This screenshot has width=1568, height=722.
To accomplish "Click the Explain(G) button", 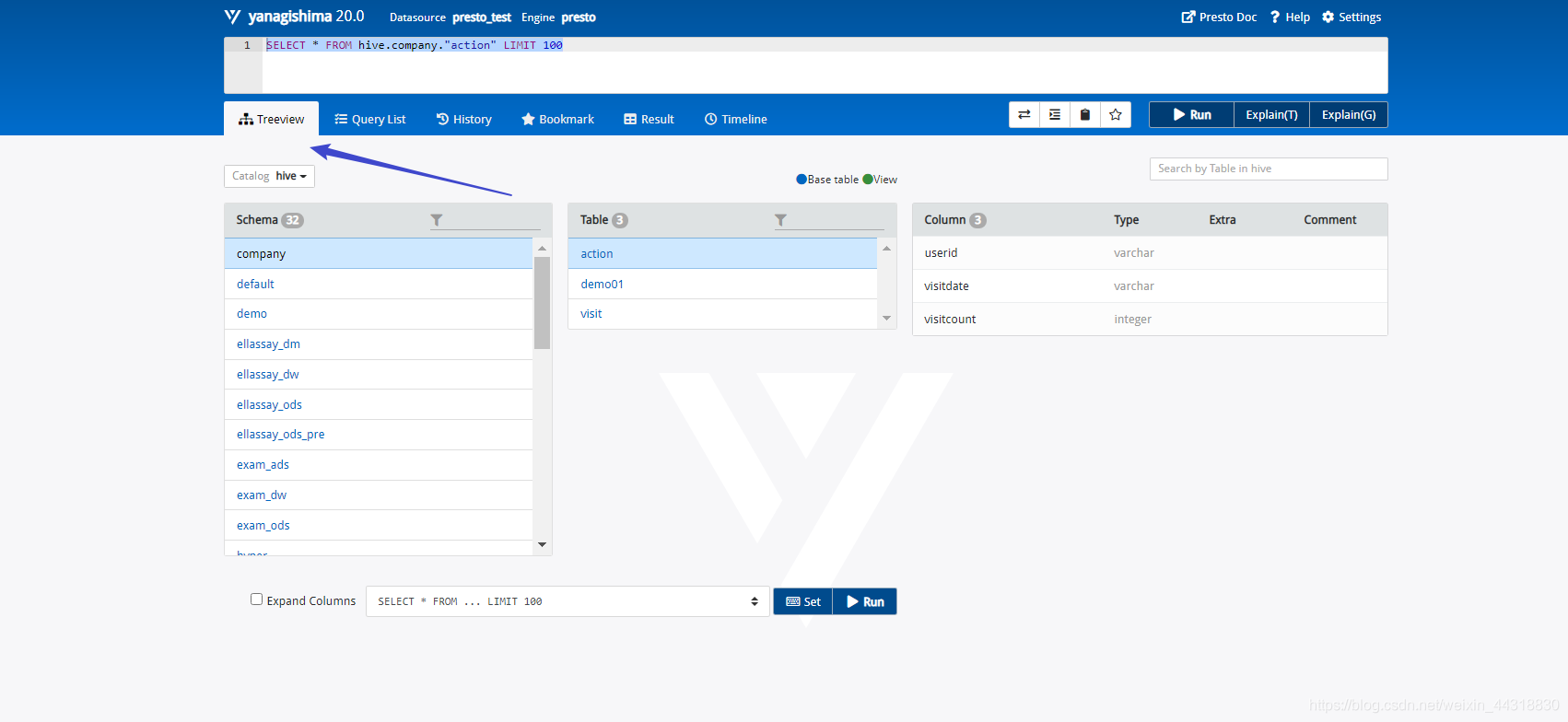I will tap(1349, 114).
